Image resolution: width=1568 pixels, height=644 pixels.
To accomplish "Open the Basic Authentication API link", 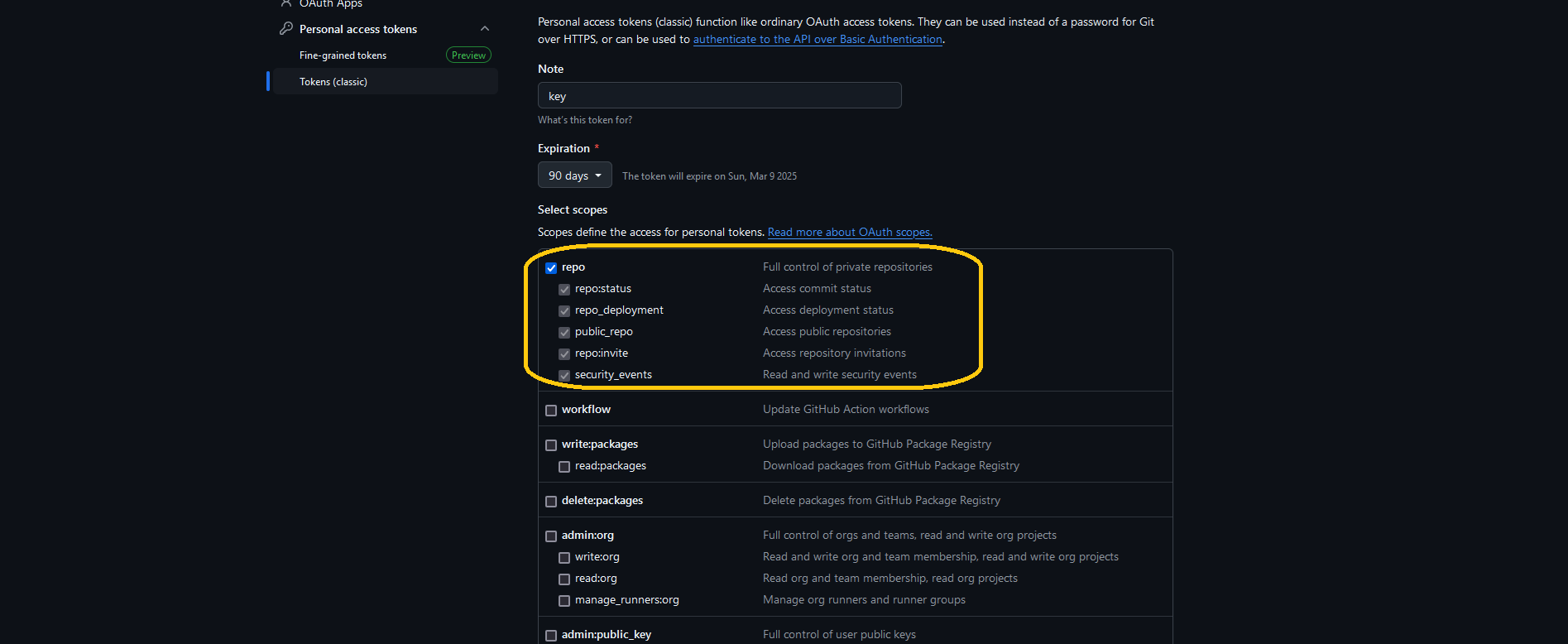I will coord(818,40).
